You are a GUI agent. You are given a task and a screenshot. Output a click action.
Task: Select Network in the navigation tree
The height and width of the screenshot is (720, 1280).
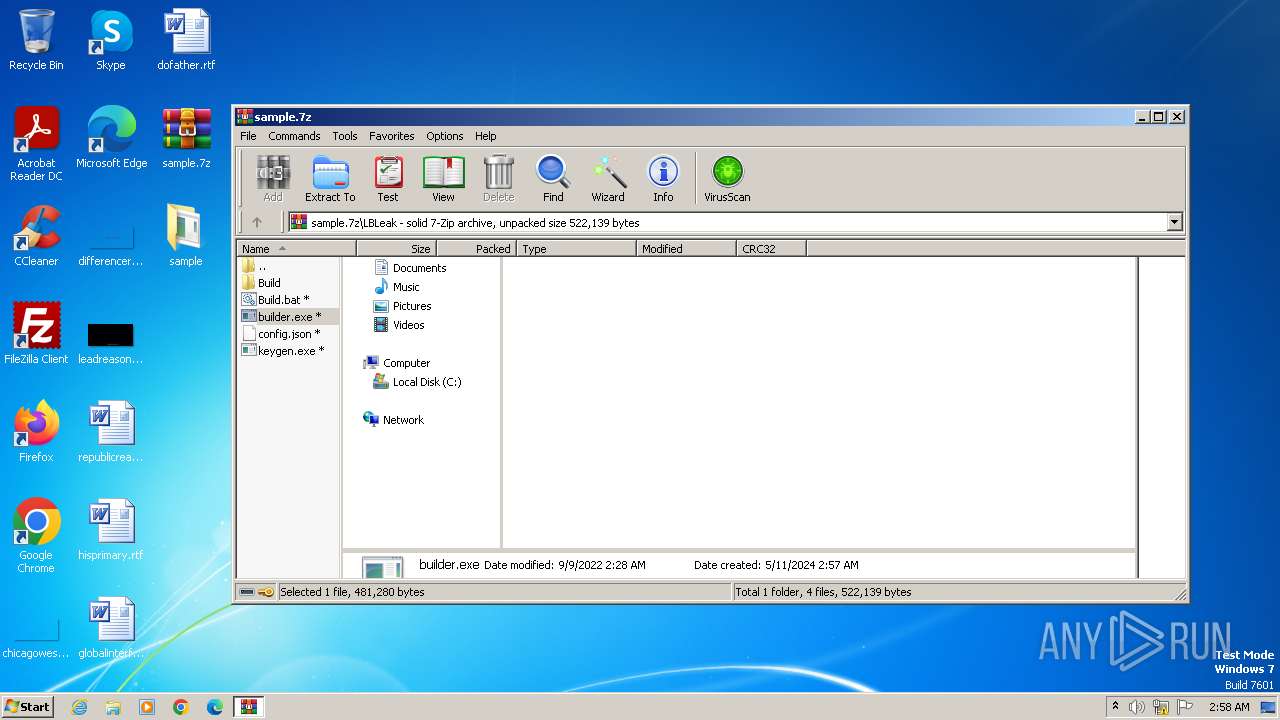(394, 420)
